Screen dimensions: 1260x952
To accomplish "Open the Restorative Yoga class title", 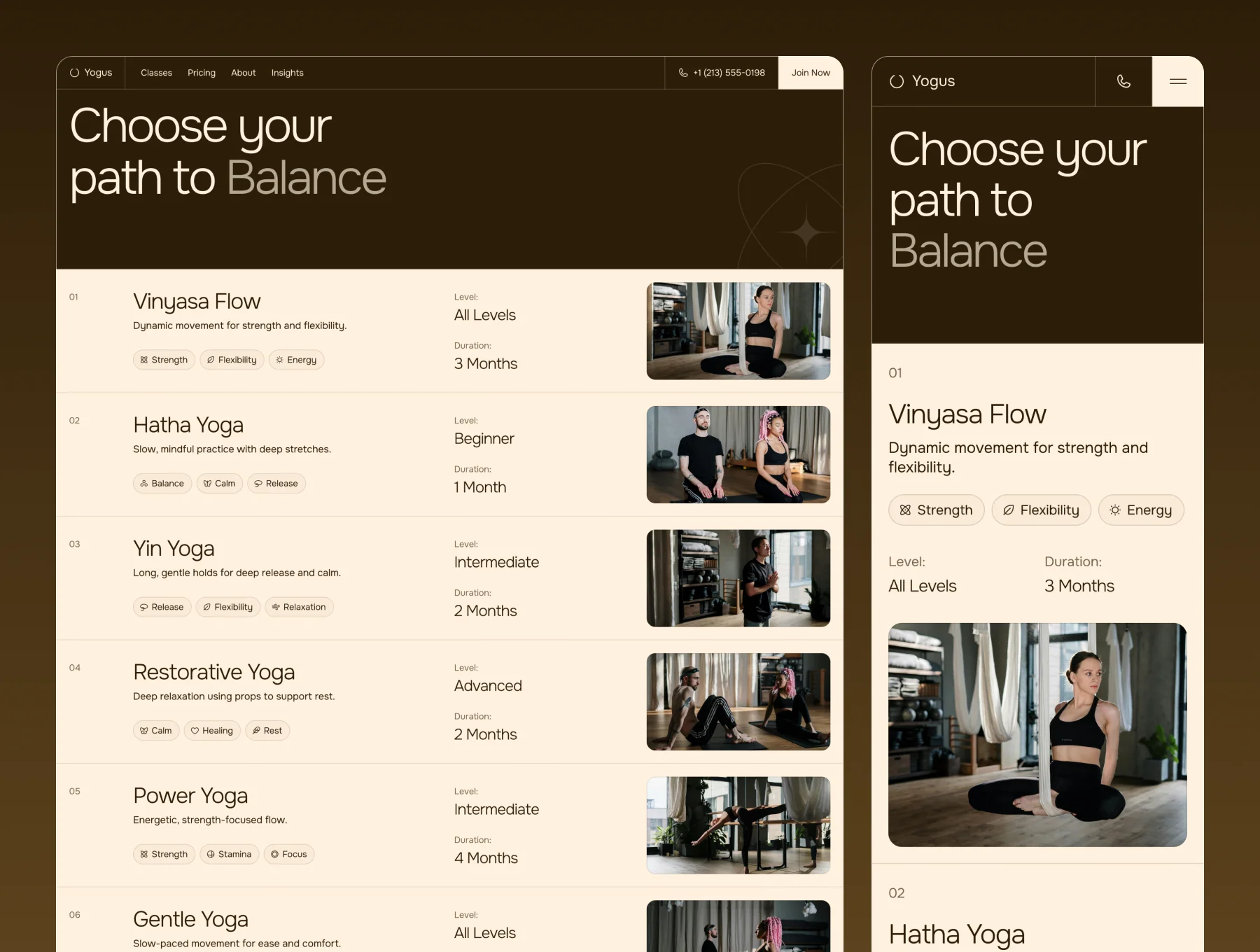I will 213,672.
